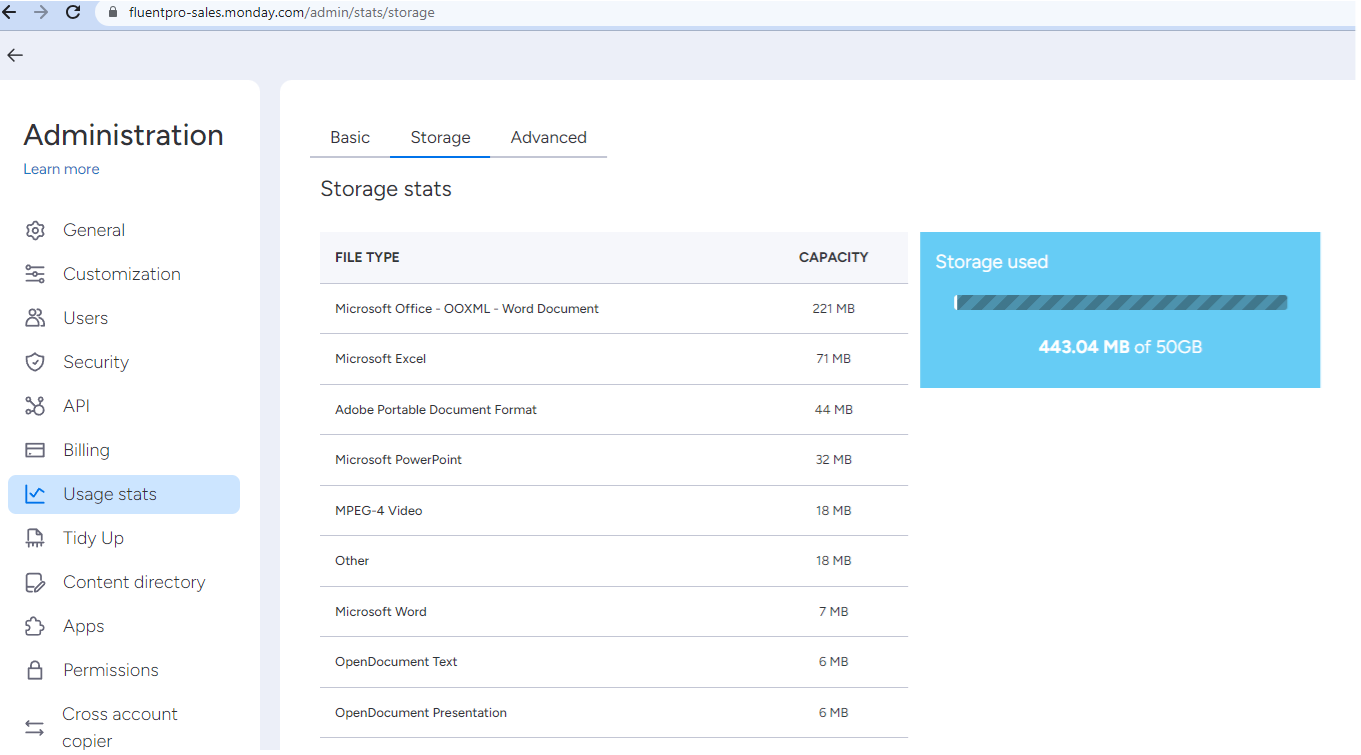The height and width of the screenshot is (755, 1361).
Task: Open the Apps icon in sidebar
Action: pos(35,625)
